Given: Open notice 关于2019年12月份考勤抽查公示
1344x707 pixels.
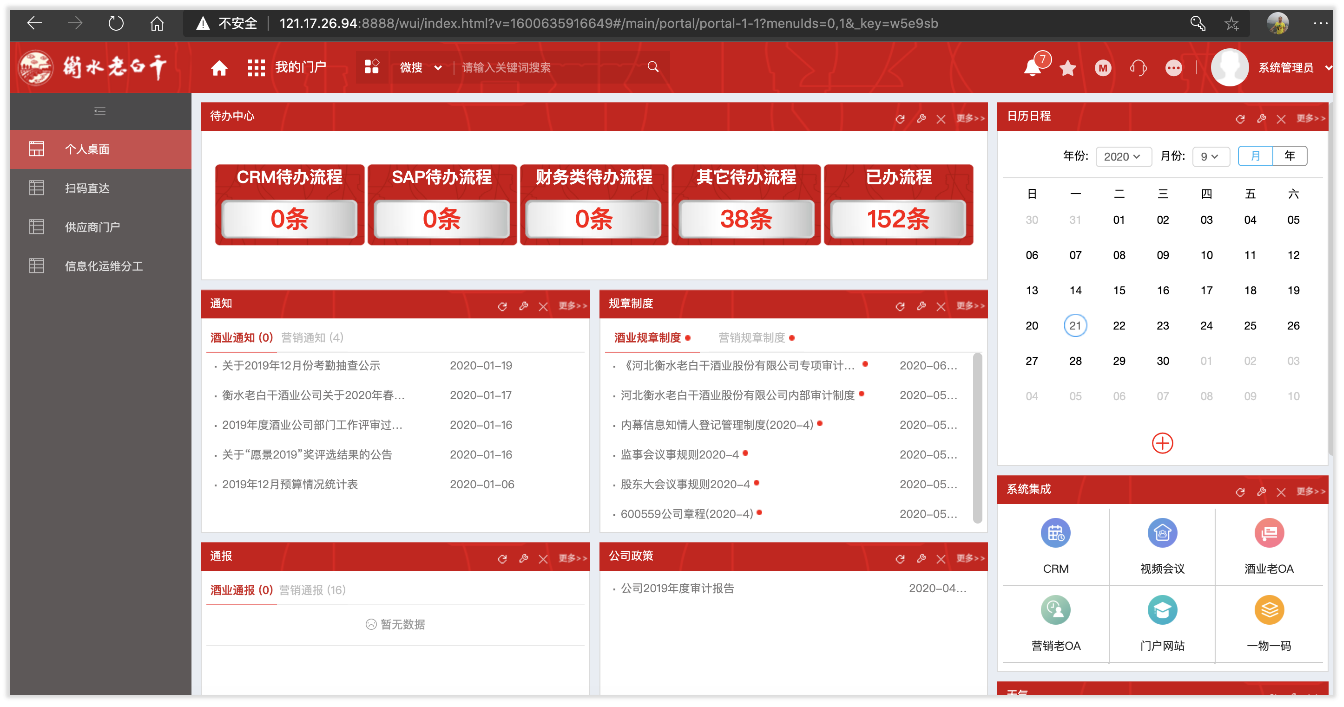Looking at the screenshot, I should point(301,366).
